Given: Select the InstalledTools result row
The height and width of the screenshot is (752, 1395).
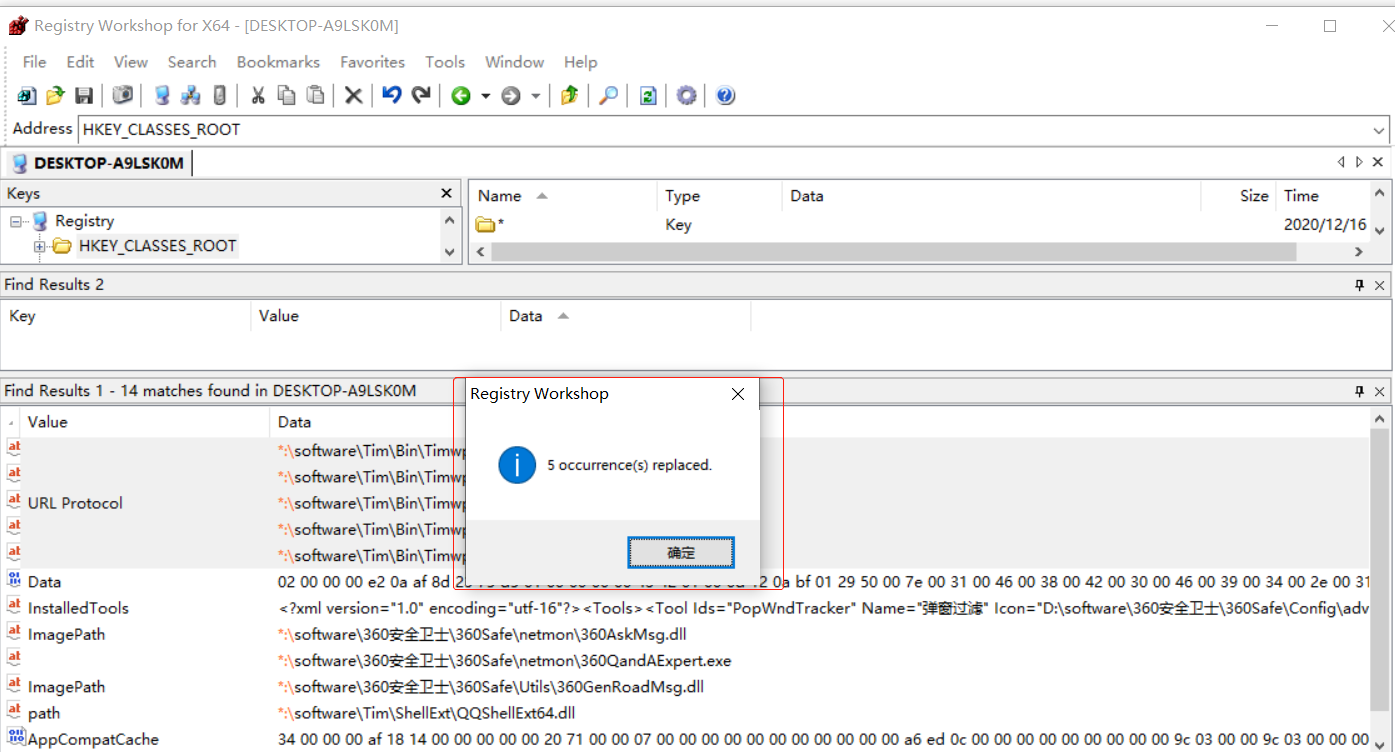Looking at the screenshot, I should (686, 608).
